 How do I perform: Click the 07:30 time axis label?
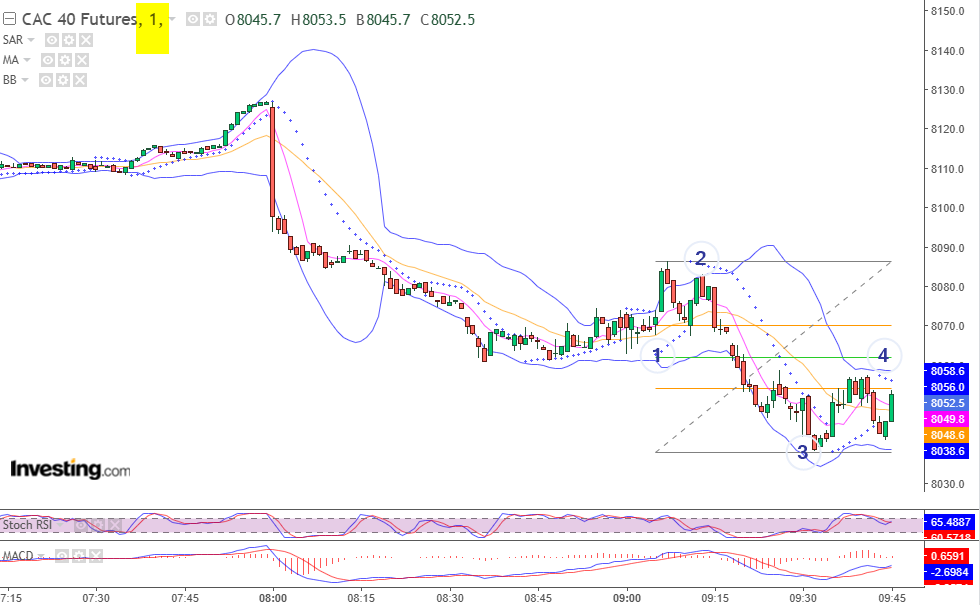tap(96, 598)
